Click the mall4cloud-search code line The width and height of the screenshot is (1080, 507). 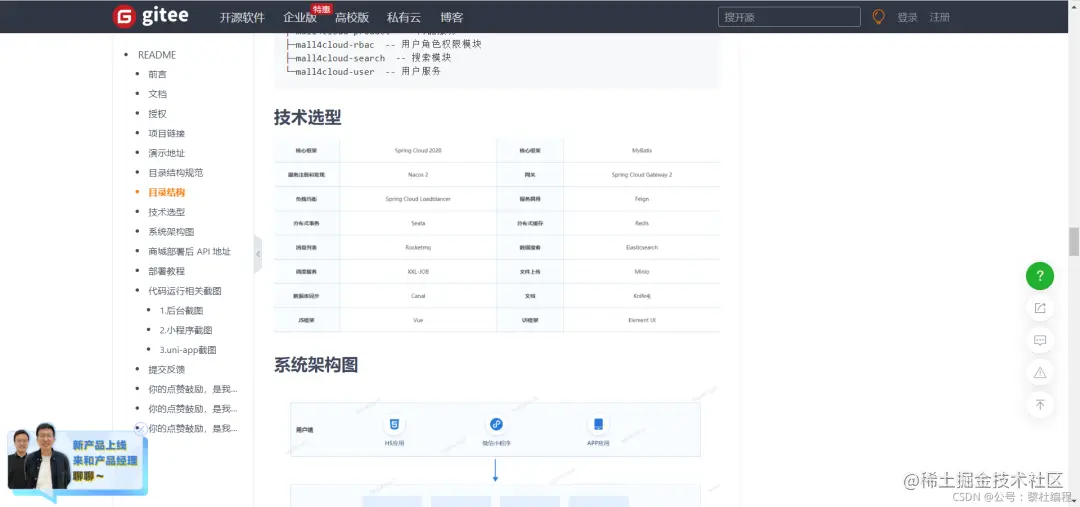click(x=368, y=58)
